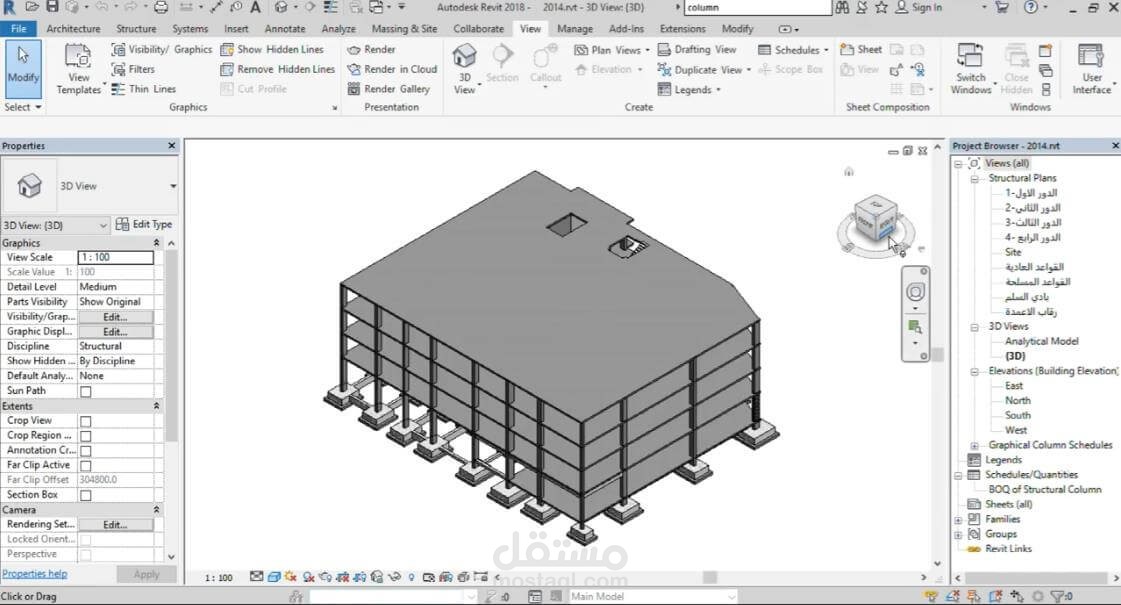Collapse the Elevations (Building Elevation) node

click(x=974, y=372)
